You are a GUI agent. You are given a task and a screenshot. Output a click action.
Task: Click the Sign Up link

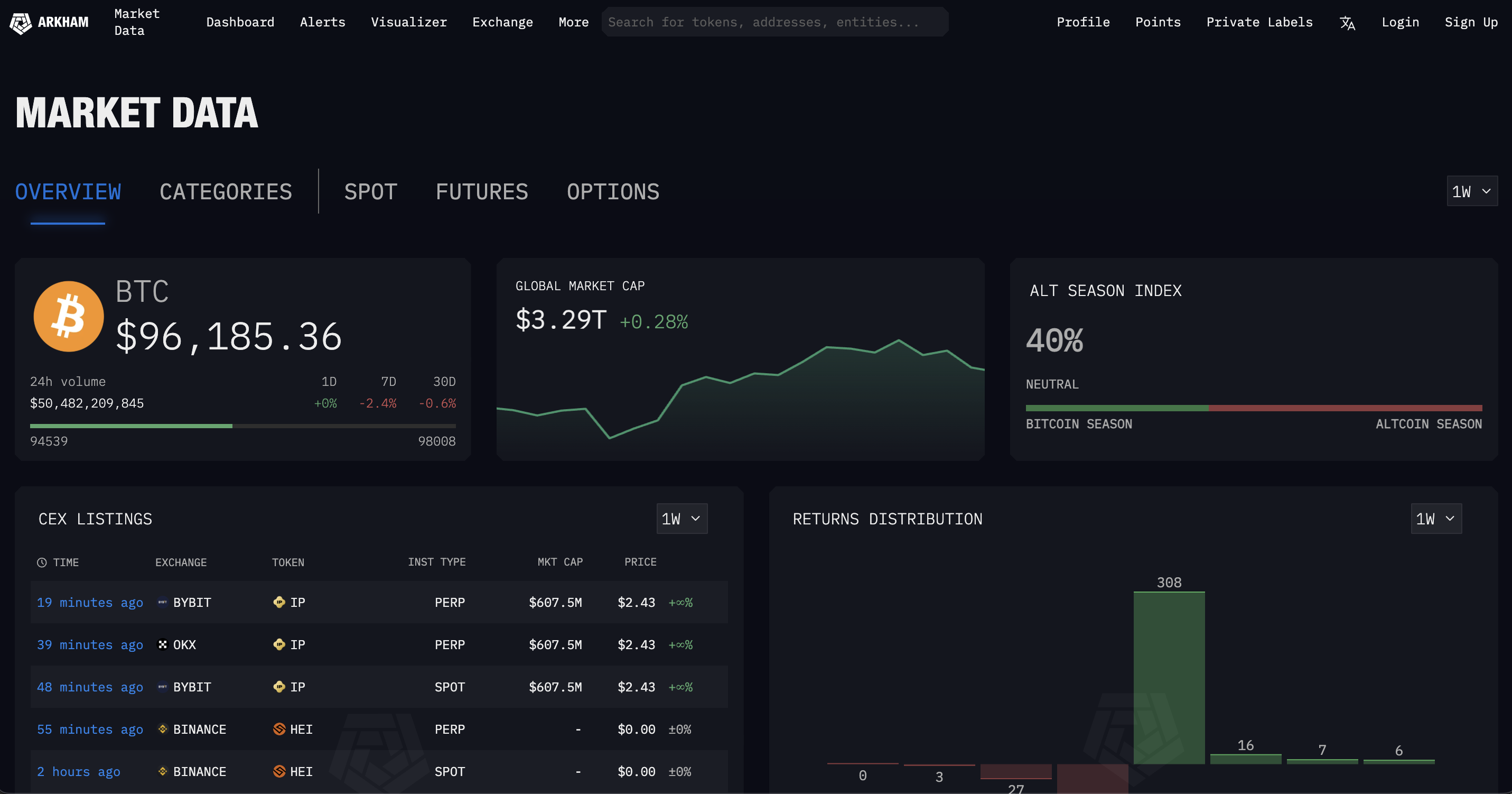tap(1470, 22)
